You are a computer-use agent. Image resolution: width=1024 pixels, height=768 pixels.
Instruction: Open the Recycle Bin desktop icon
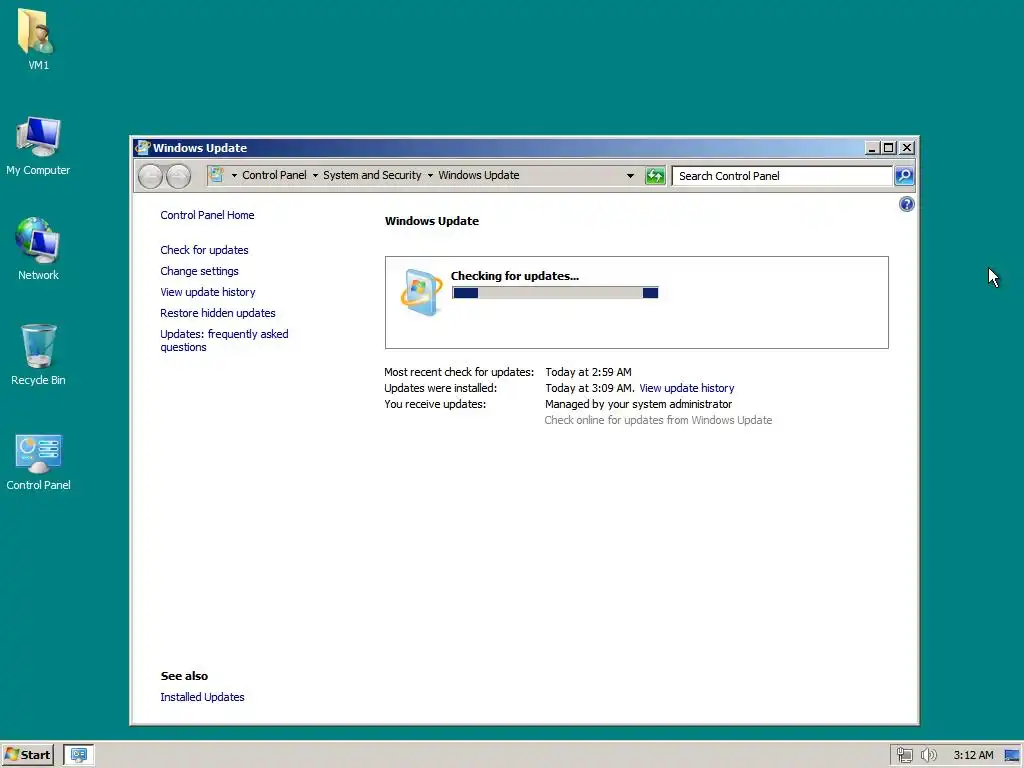pyautogui.click(x=38, y=355)
